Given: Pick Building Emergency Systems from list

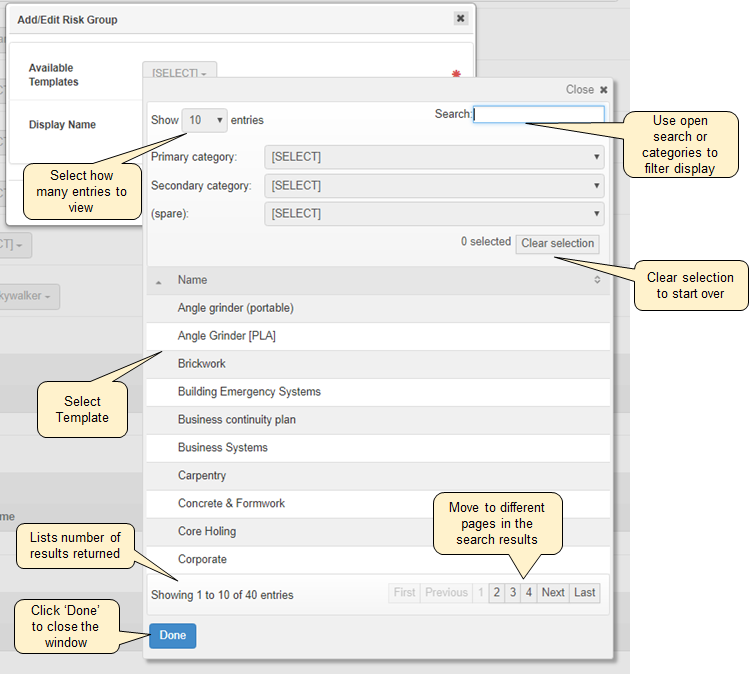Looking at the screenshot, I should point(249,392).
